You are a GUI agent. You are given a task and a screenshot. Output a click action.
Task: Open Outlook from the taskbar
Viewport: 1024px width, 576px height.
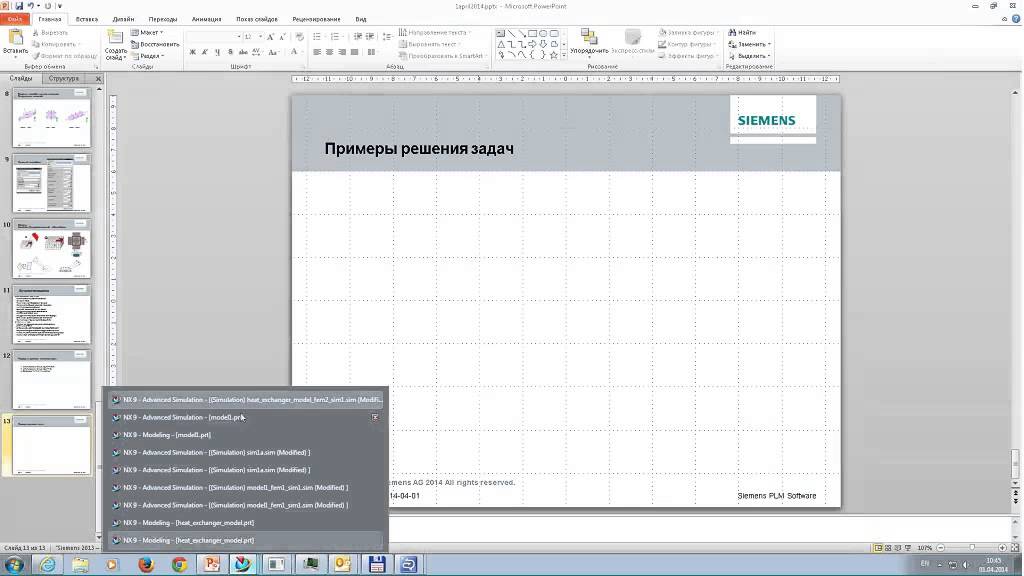click(342, 564)
